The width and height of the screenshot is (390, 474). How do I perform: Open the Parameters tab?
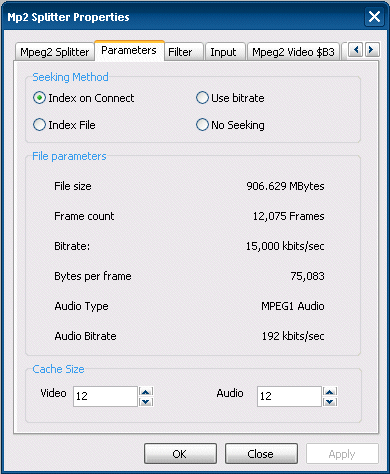(129, 50)
